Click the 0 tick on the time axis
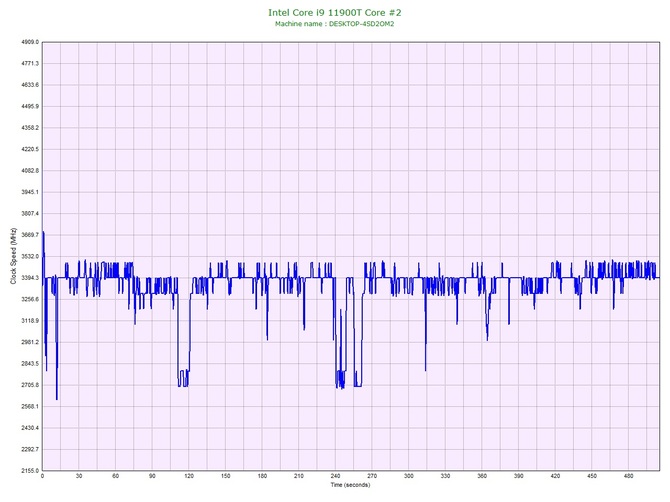 (42, 476)
